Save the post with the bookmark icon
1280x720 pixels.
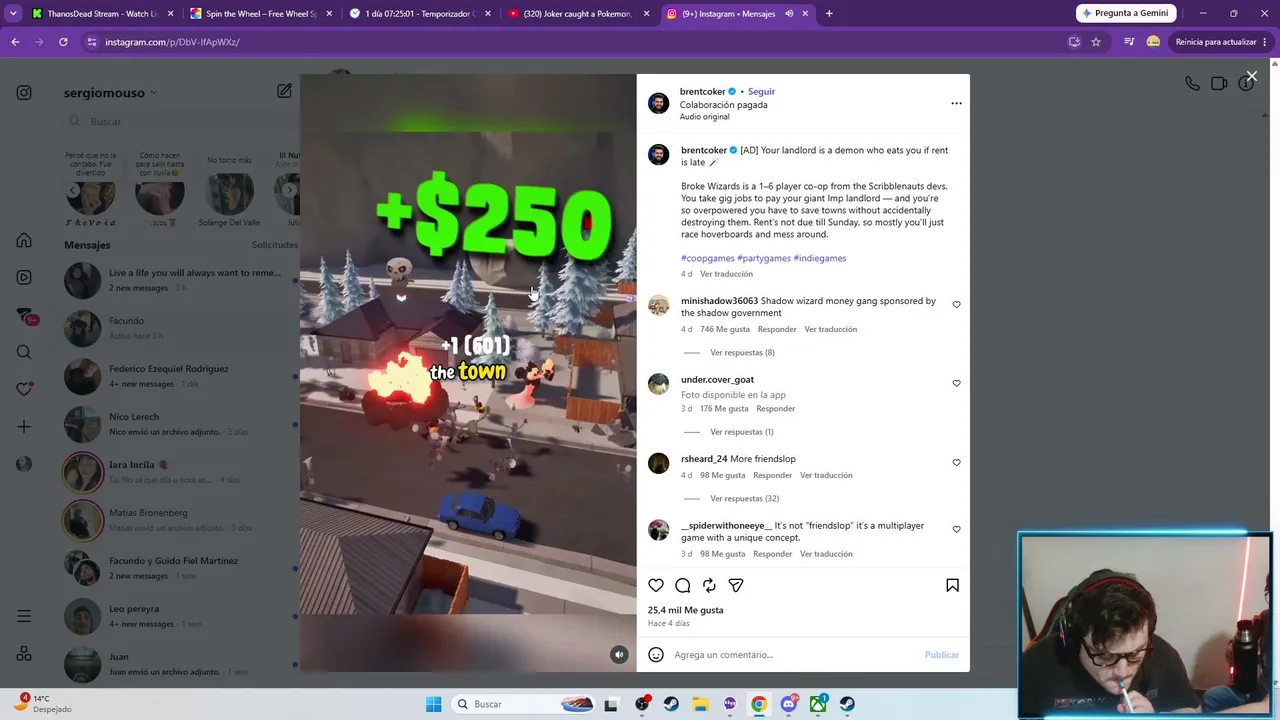coord(952,585)
